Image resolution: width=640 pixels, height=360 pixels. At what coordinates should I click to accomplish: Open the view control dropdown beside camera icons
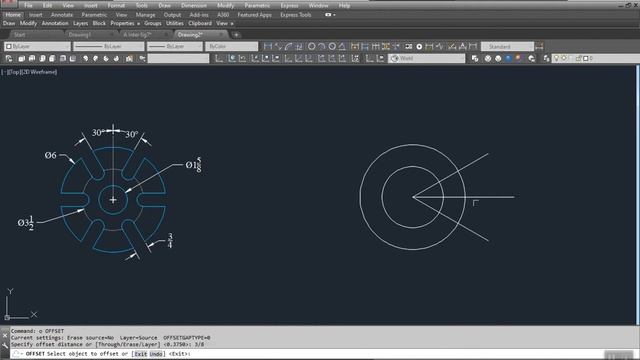178,58
